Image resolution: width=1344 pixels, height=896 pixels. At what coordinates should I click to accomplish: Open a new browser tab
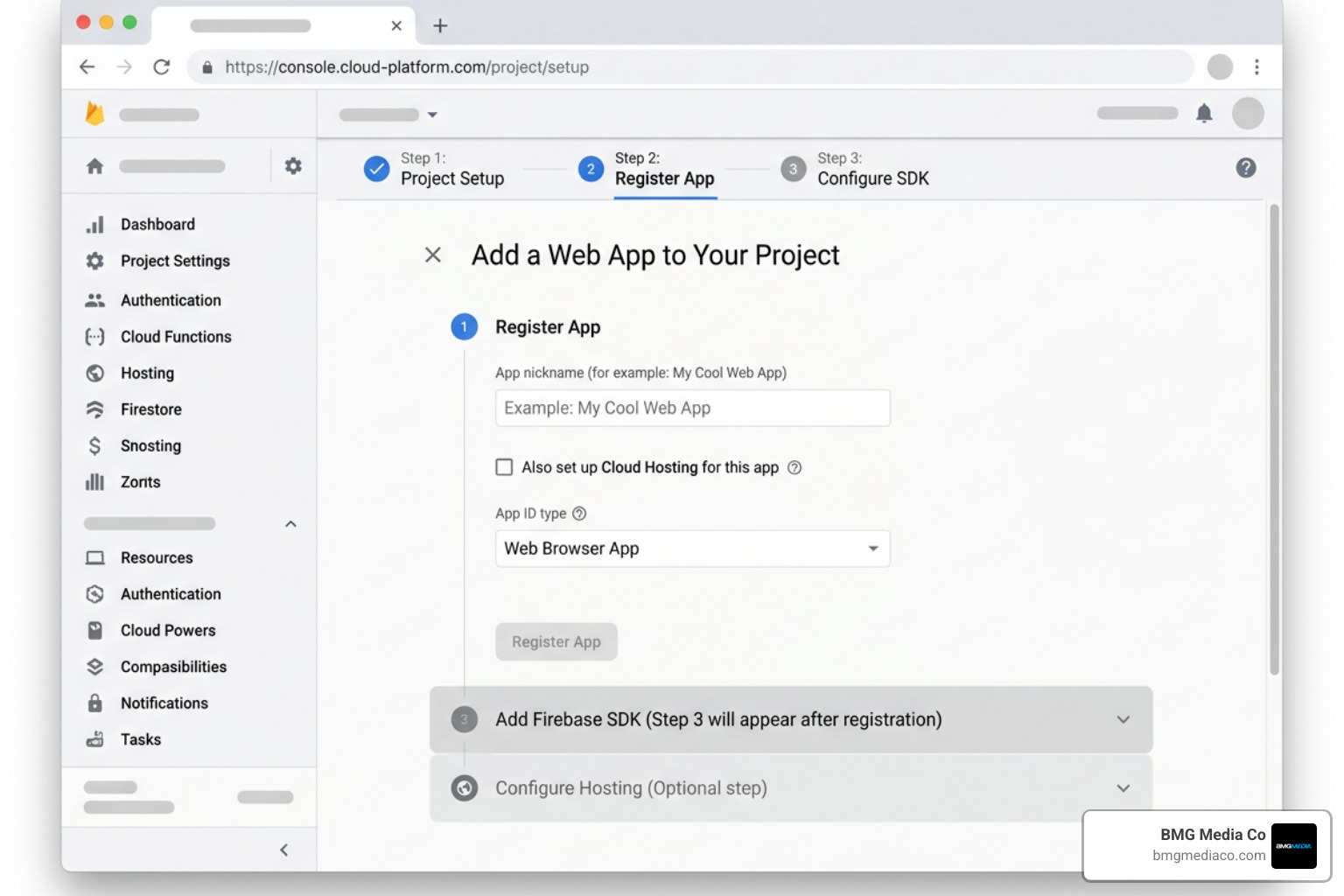click(440, 25)
